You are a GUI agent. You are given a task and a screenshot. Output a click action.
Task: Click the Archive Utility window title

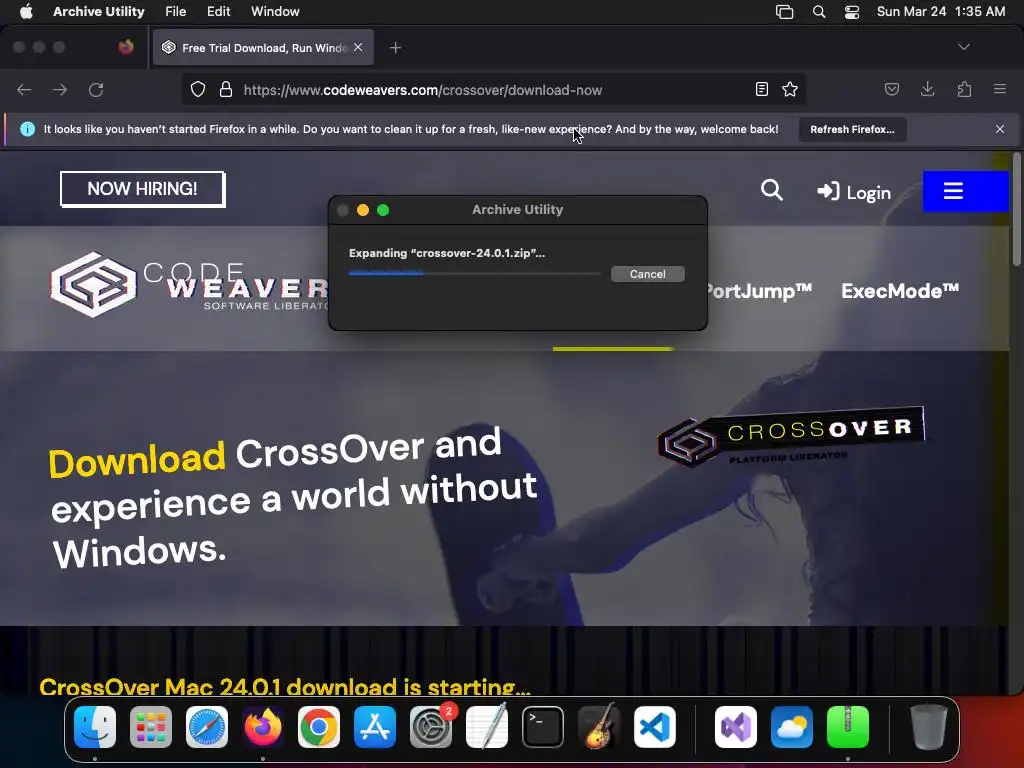pyautogui.click(x=517, y=210)
